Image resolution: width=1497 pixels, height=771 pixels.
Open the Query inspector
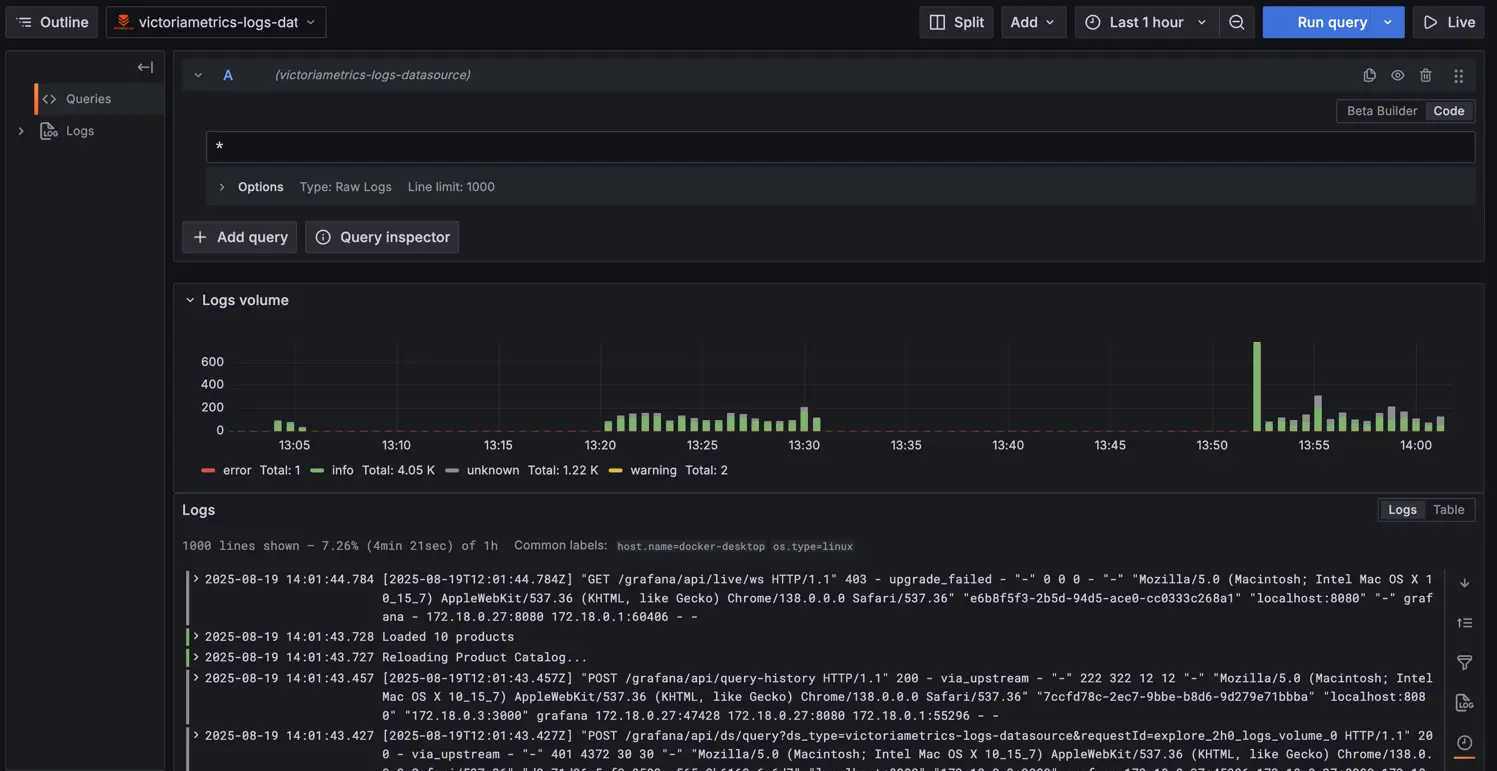click(x=382, y=237)
